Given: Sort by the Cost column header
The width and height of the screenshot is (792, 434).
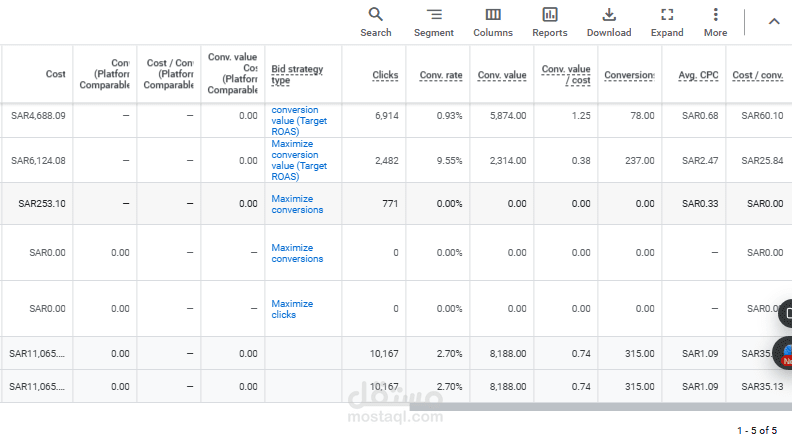Looking at the screenshot, I should (55, 74).
